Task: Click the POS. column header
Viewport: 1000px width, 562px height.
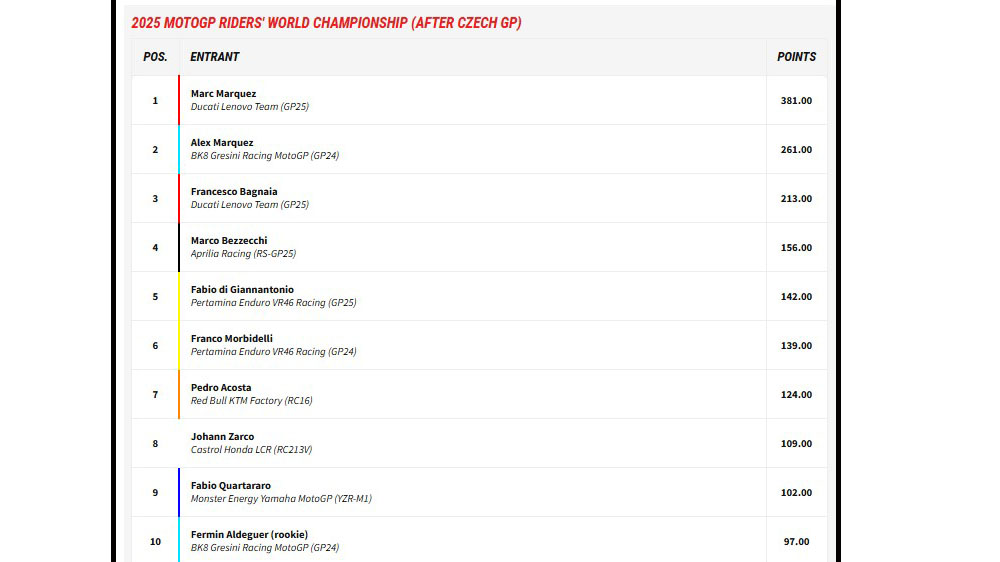Action: 155,57
